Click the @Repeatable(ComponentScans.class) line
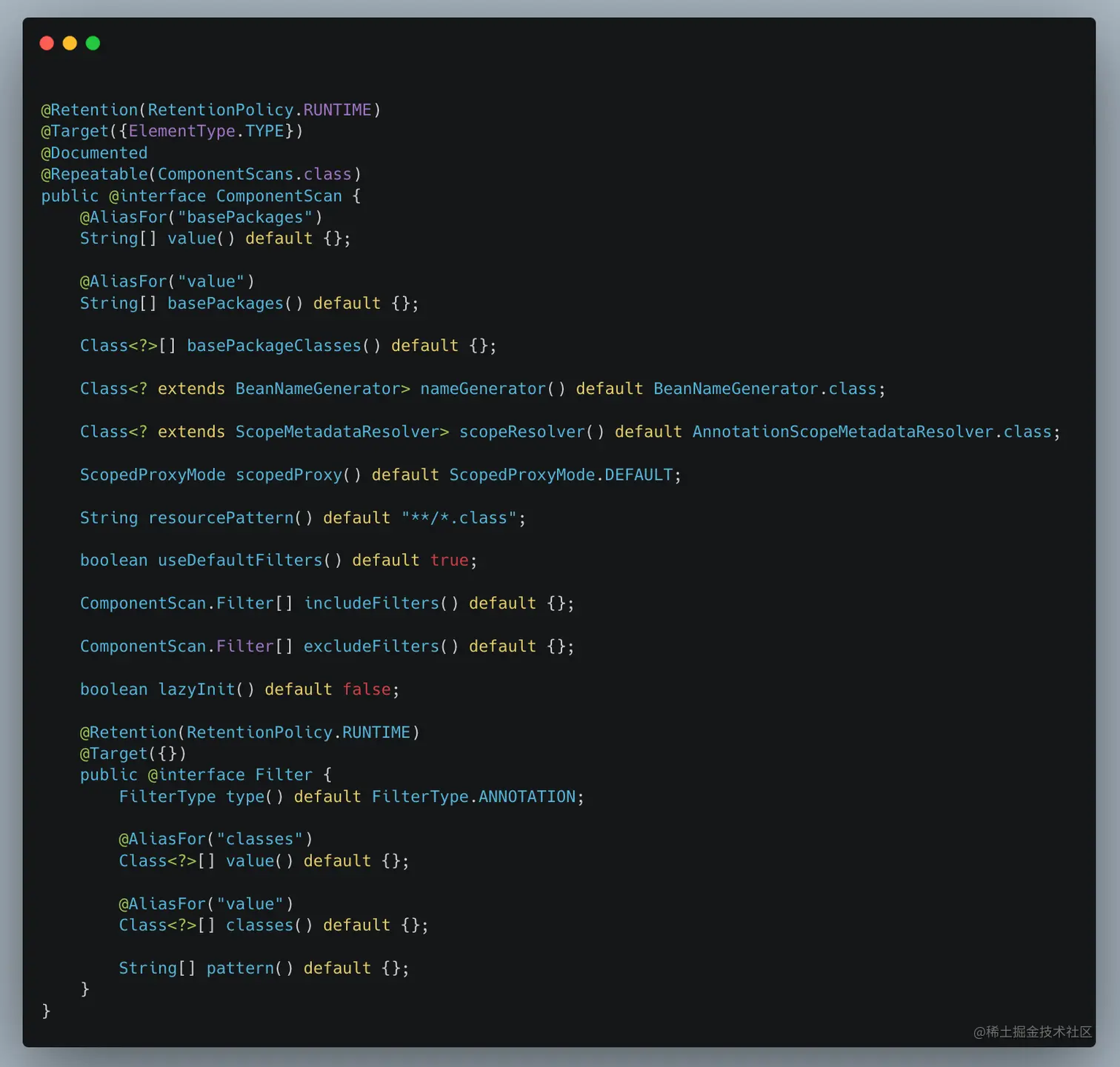Screen dimensions: 1120x1067 pyautogui.click(x=201, y=174)
